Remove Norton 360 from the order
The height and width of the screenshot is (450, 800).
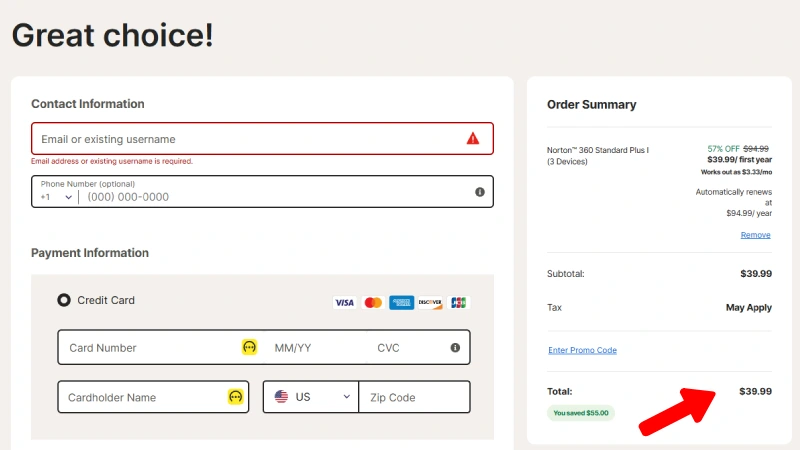(755, 235)
